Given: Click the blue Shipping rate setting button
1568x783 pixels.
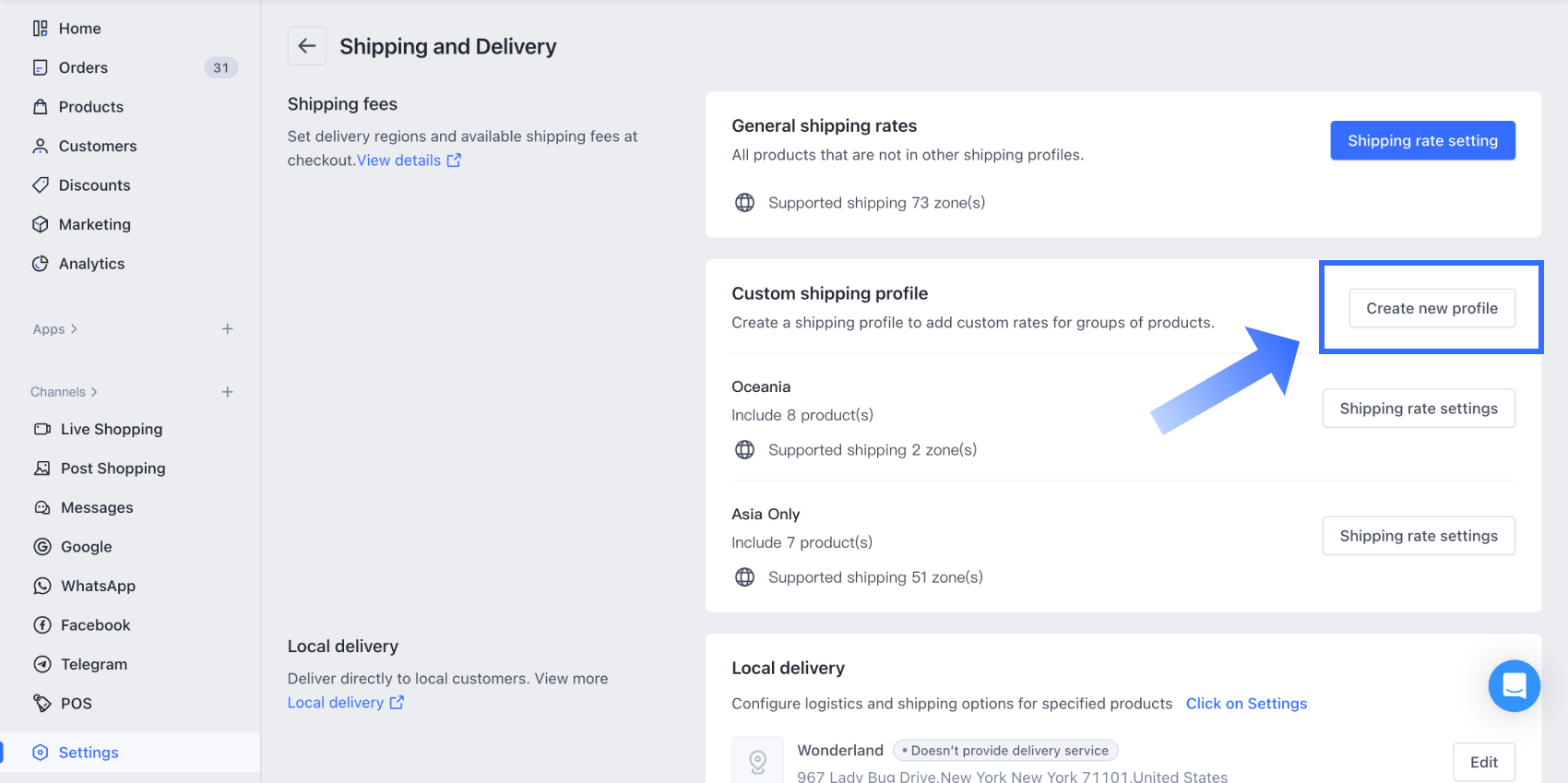Looking at the screenshot, I should tap(1422, 140).
